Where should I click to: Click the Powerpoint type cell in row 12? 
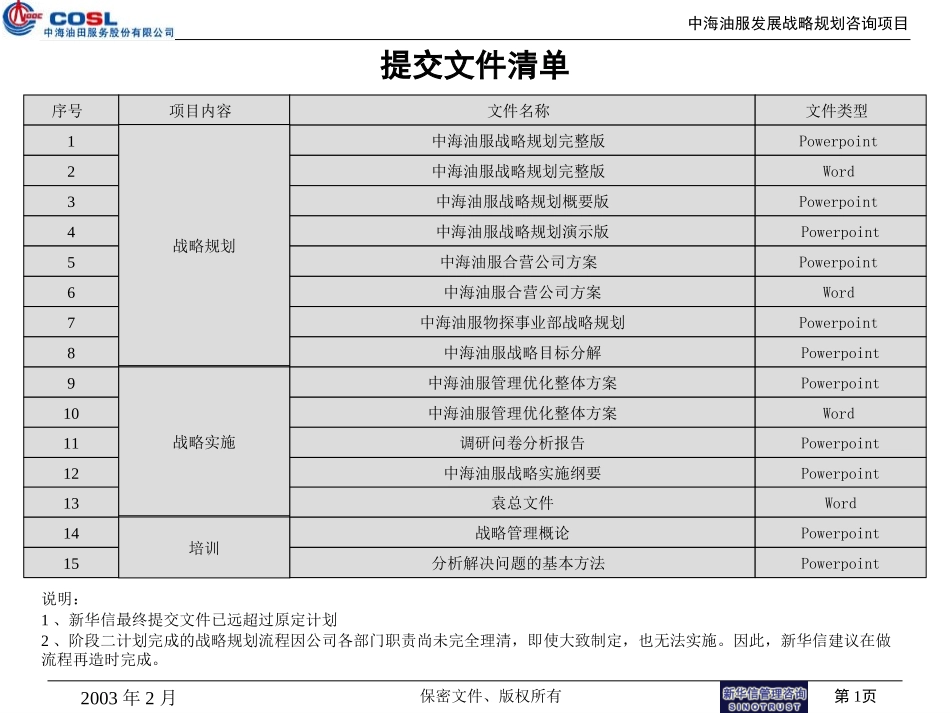[x=840, y=473]
